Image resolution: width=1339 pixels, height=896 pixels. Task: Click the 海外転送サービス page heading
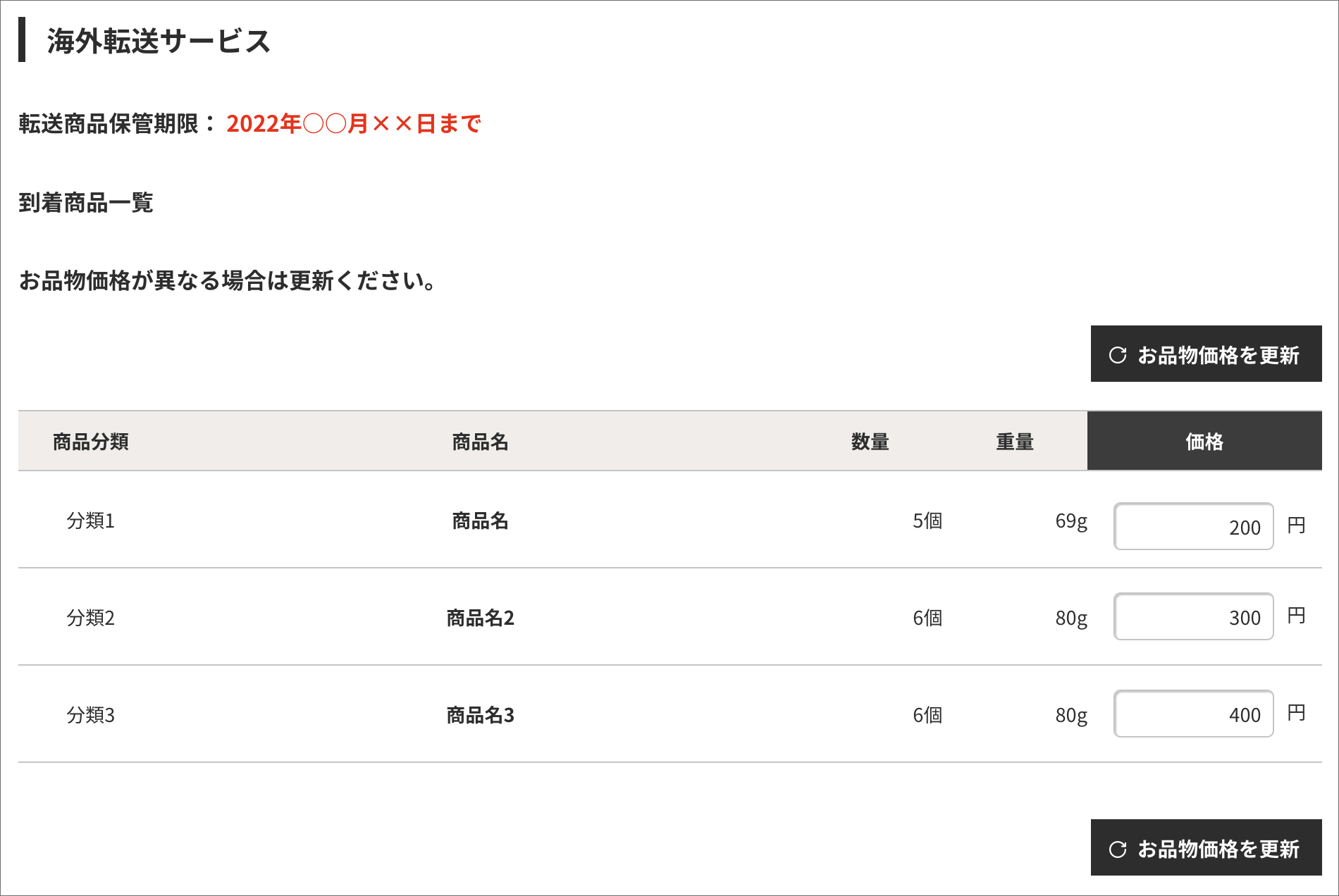coord(159,41)
